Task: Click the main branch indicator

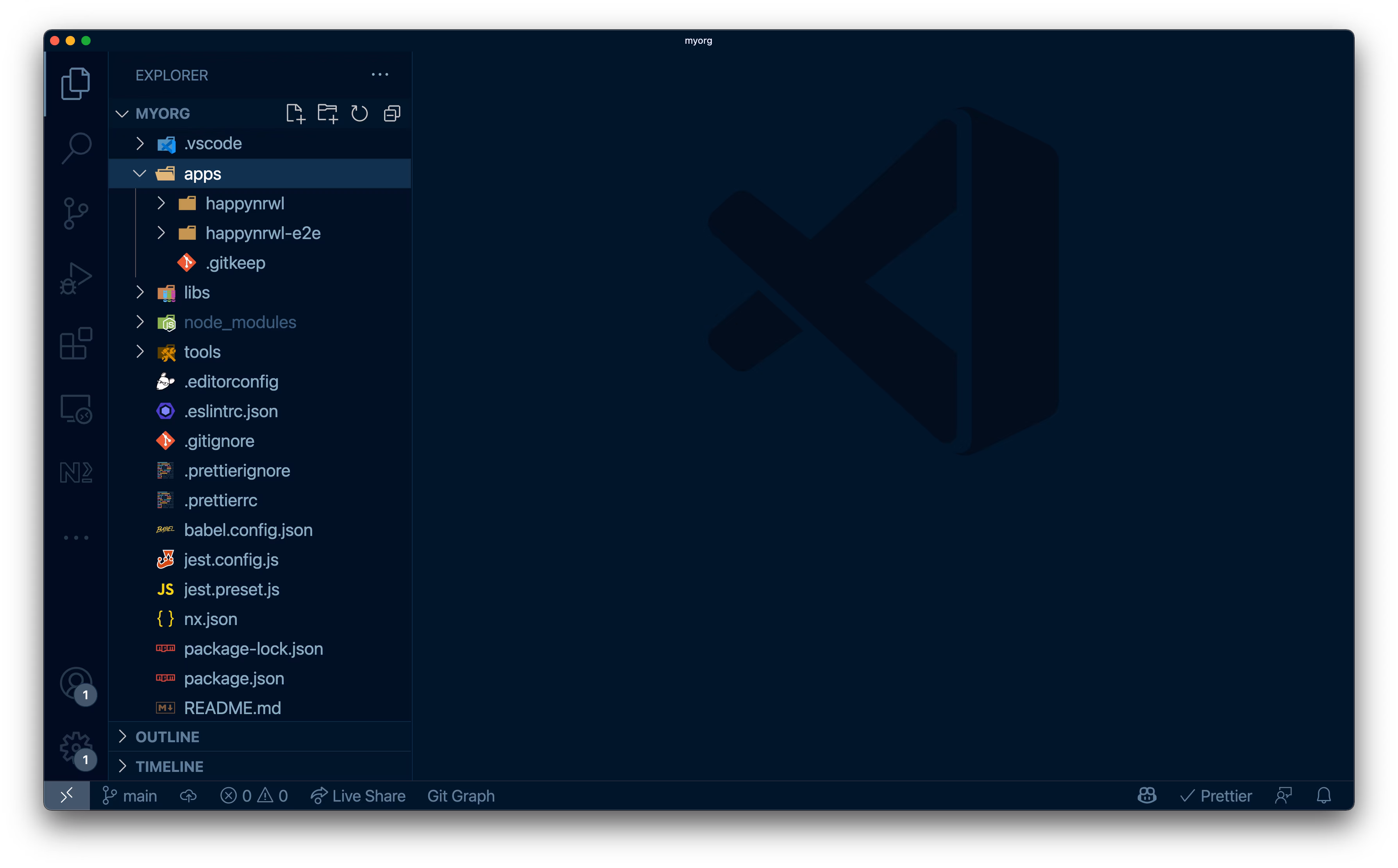Action: 130,796
